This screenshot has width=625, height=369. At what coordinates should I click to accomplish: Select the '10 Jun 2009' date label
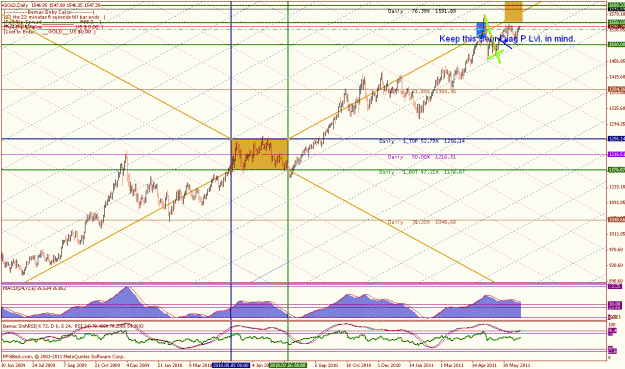click(13, 365)
